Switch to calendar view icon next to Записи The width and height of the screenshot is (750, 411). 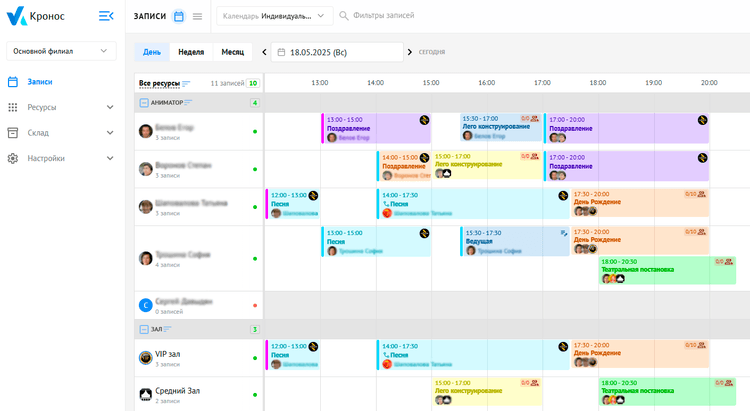[x=178, y=16]
